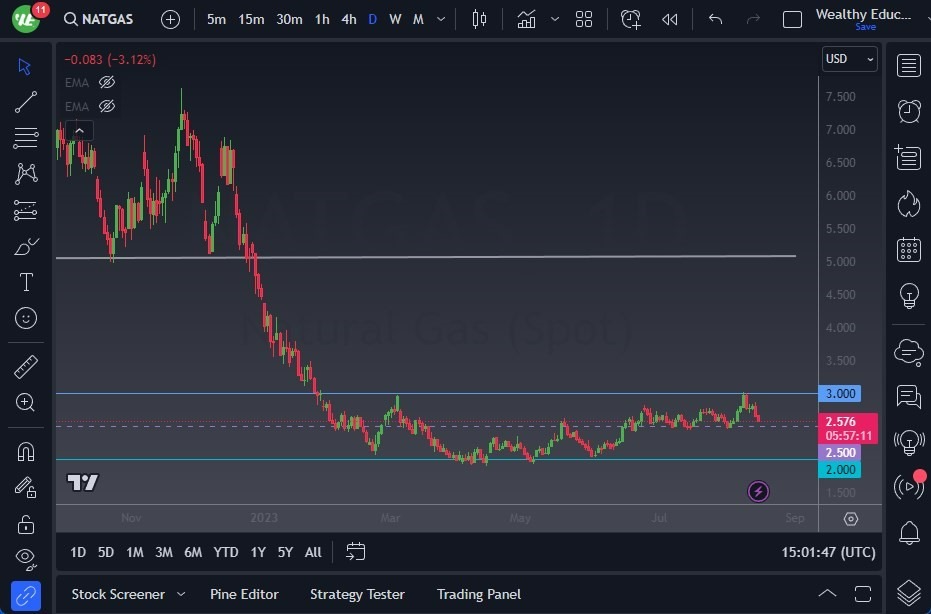The height and width of the screenshot is (614, 931).
Task: Open the Fibonacci retracement tool
Action: click(x=26, y=138)
